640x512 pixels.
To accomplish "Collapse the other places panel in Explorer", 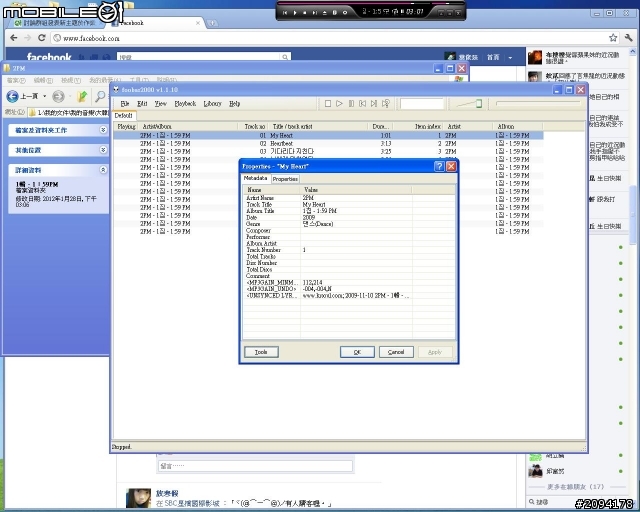I will [103, 150].
